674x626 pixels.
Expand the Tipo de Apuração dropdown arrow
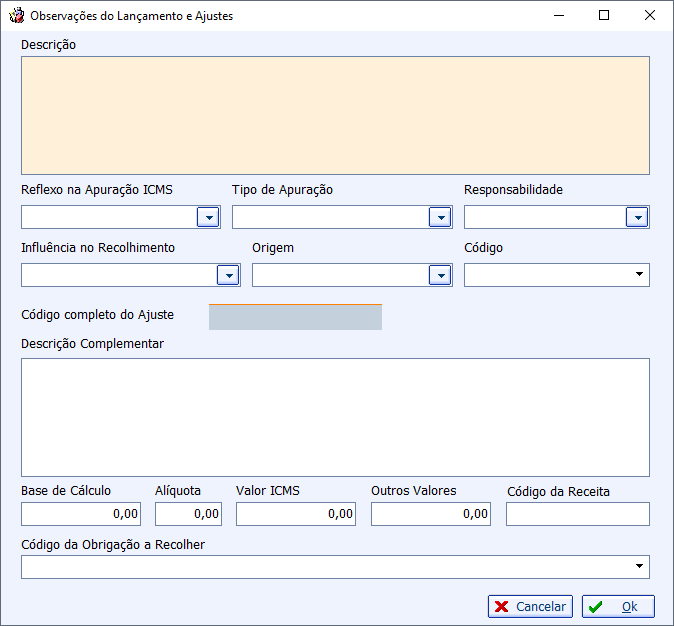tap(440, 217)
